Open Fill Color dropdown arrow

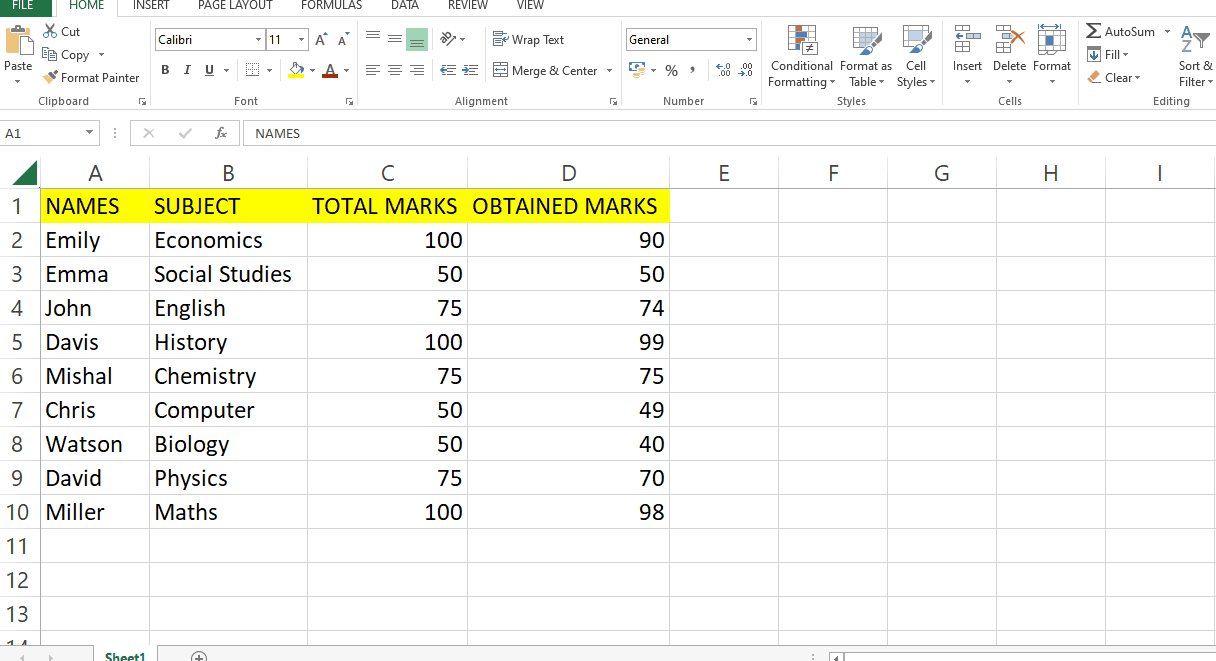312,71
